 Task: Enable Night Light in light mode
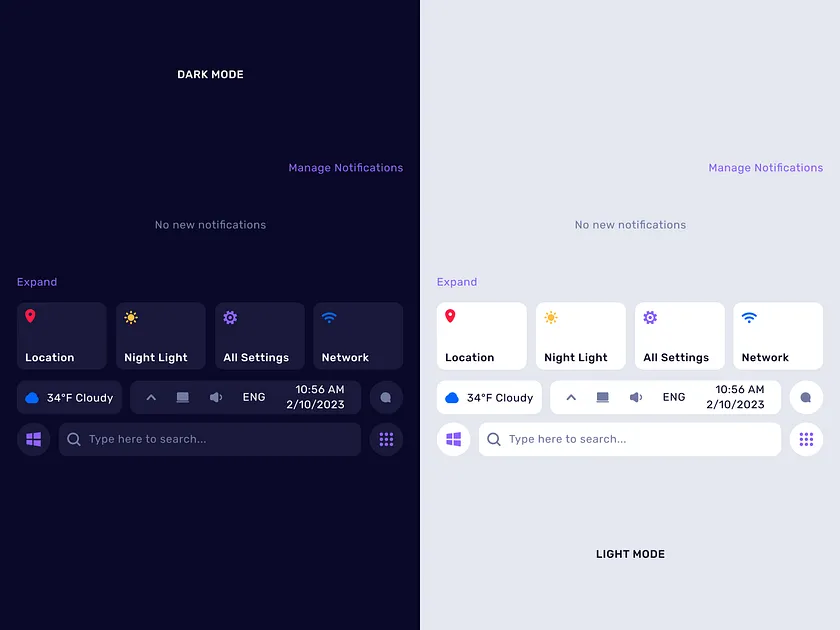580,335
